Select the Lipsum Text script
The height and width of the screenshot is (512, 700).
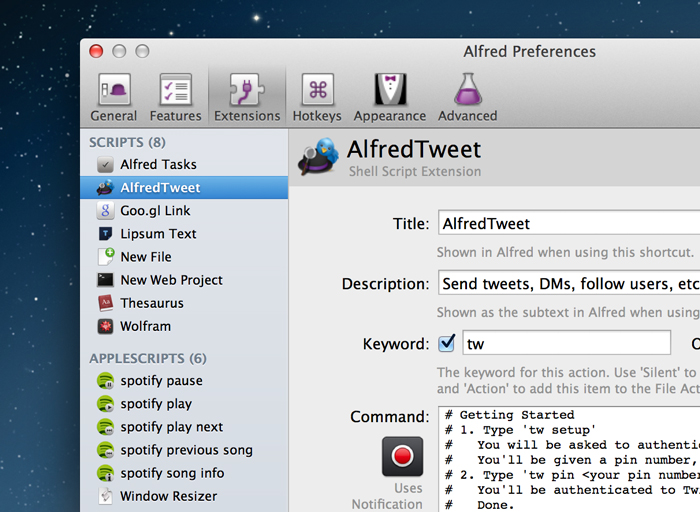[184, 234]
